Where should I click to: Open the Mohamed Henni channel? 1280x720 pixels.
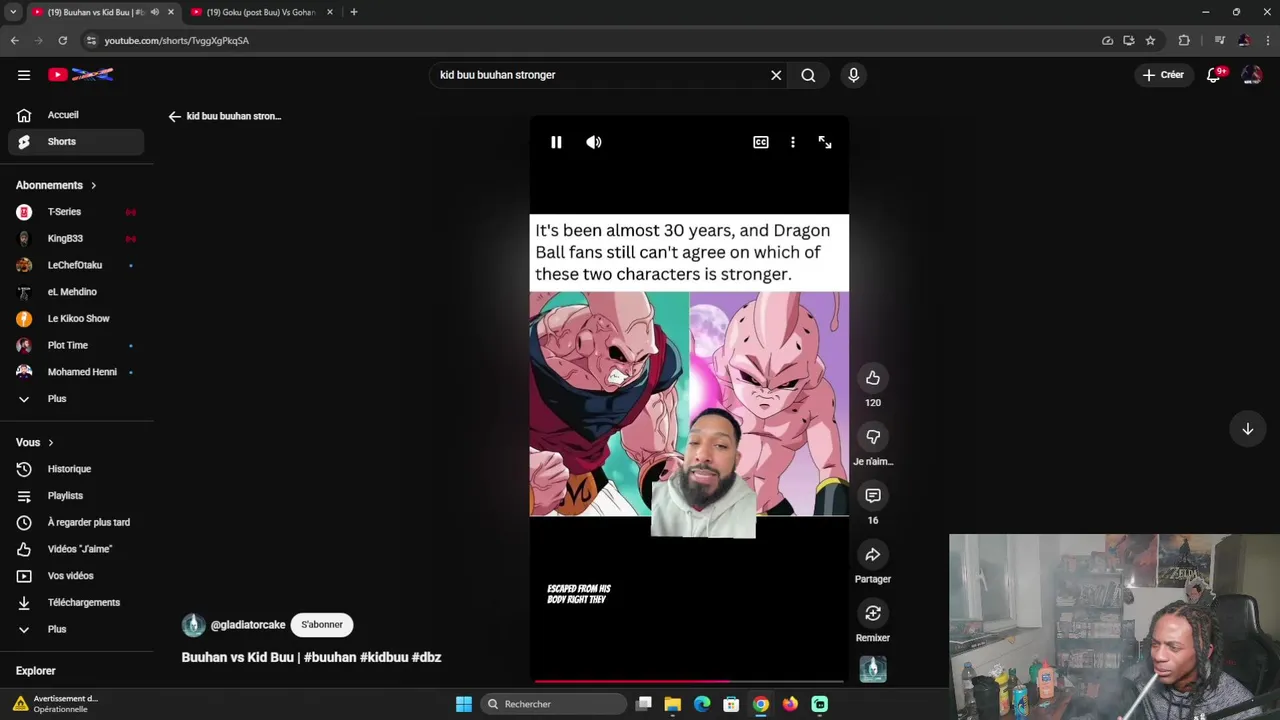pyautogui.click(x=76, y=372)
